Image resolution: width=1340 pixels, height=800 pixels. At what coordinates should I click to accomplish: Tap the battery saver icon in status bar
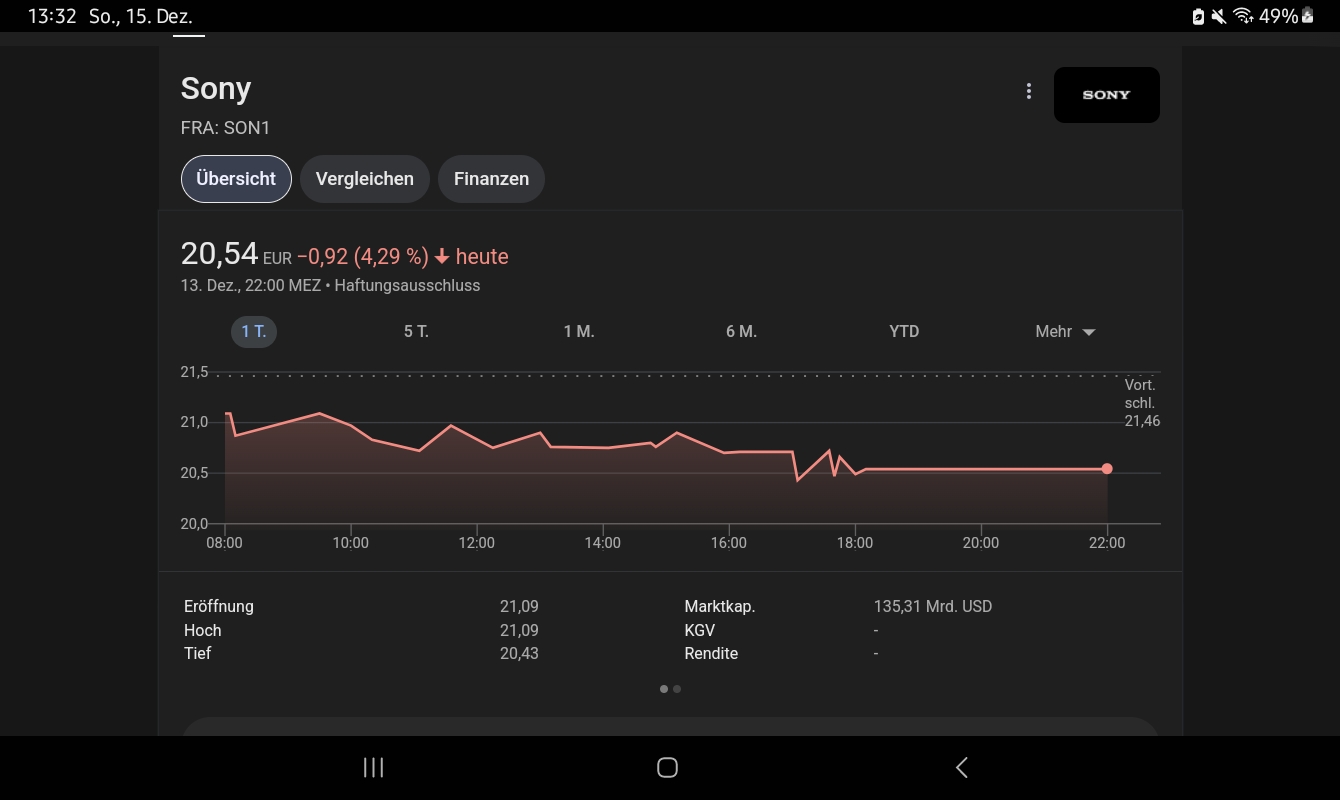(x=1198, y=16)
